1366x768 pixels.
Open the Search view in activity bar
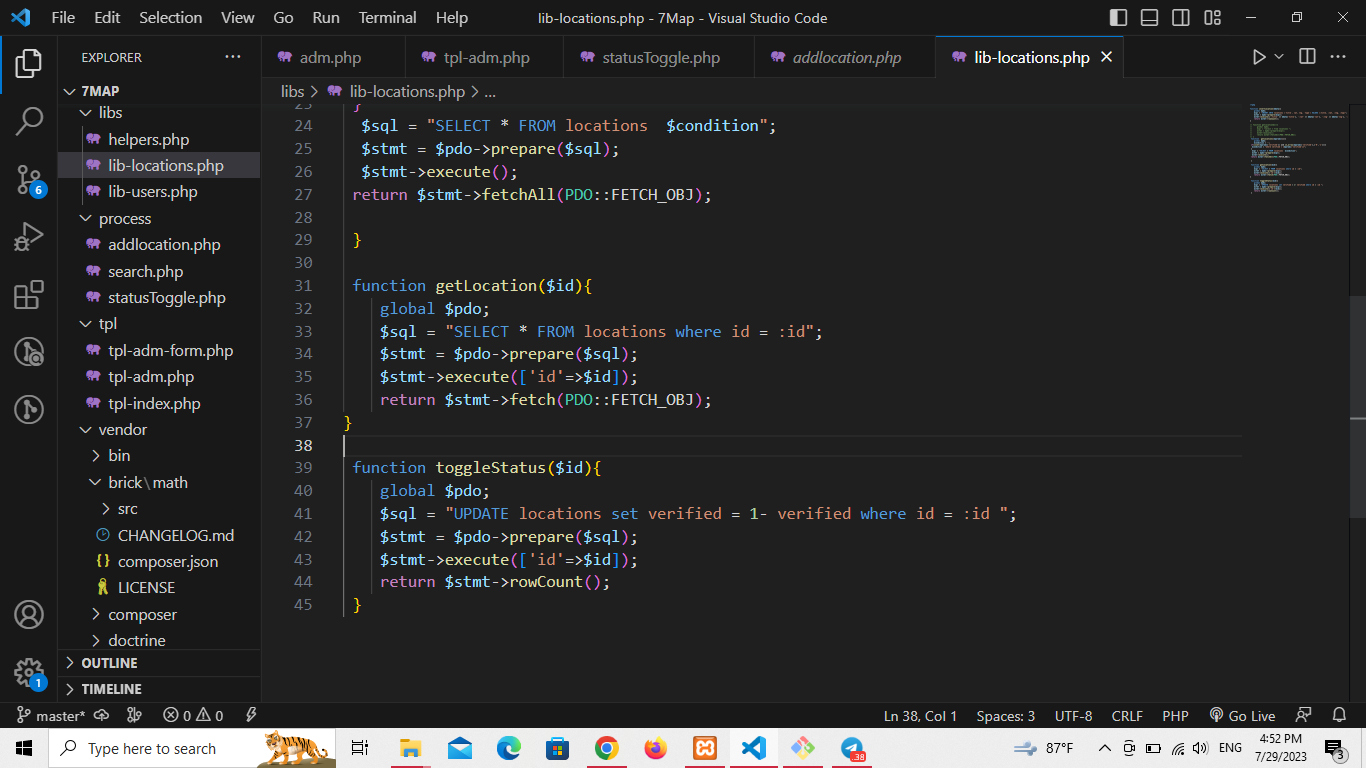pos(29,122)
